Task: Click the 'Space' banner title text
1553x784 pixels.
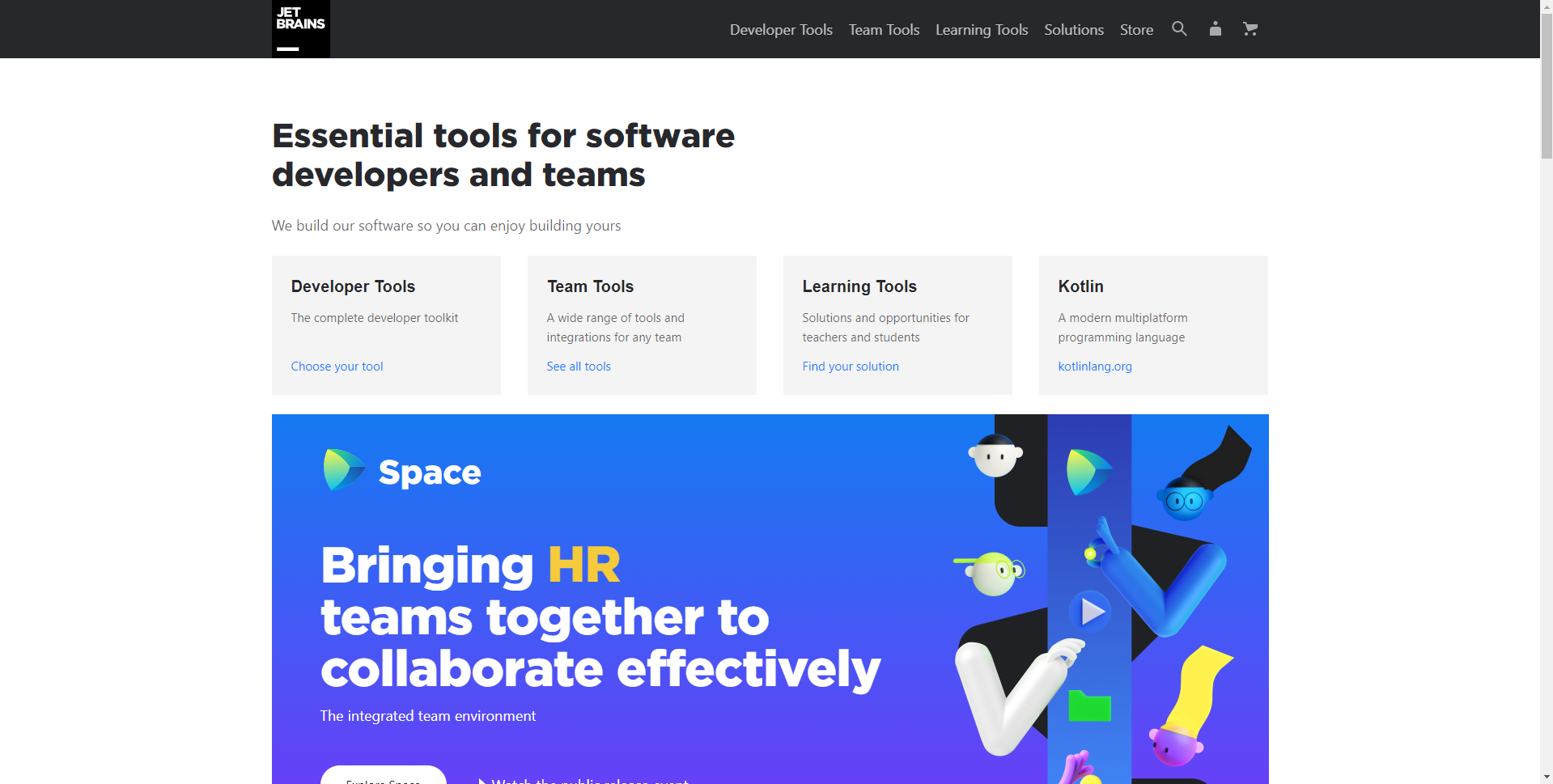Action: (x=430, y=473)
